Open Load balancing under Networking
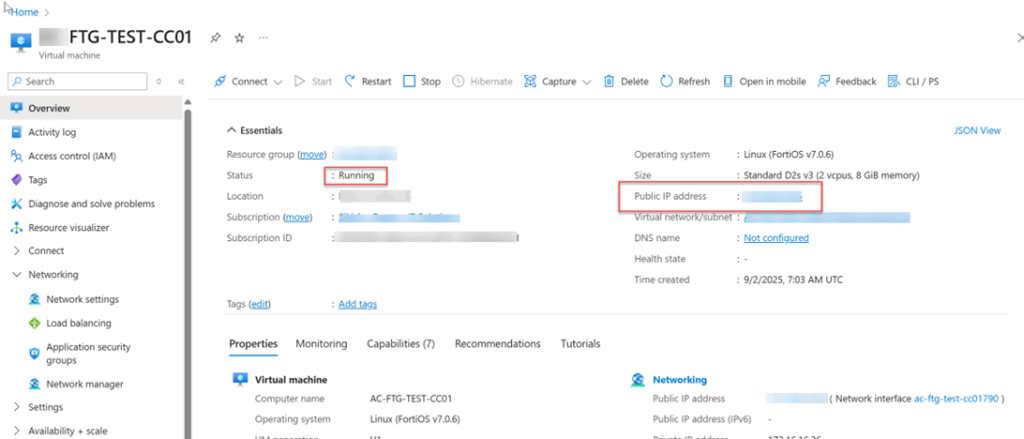Screen dimensions: 1024x439 (78, 323)
